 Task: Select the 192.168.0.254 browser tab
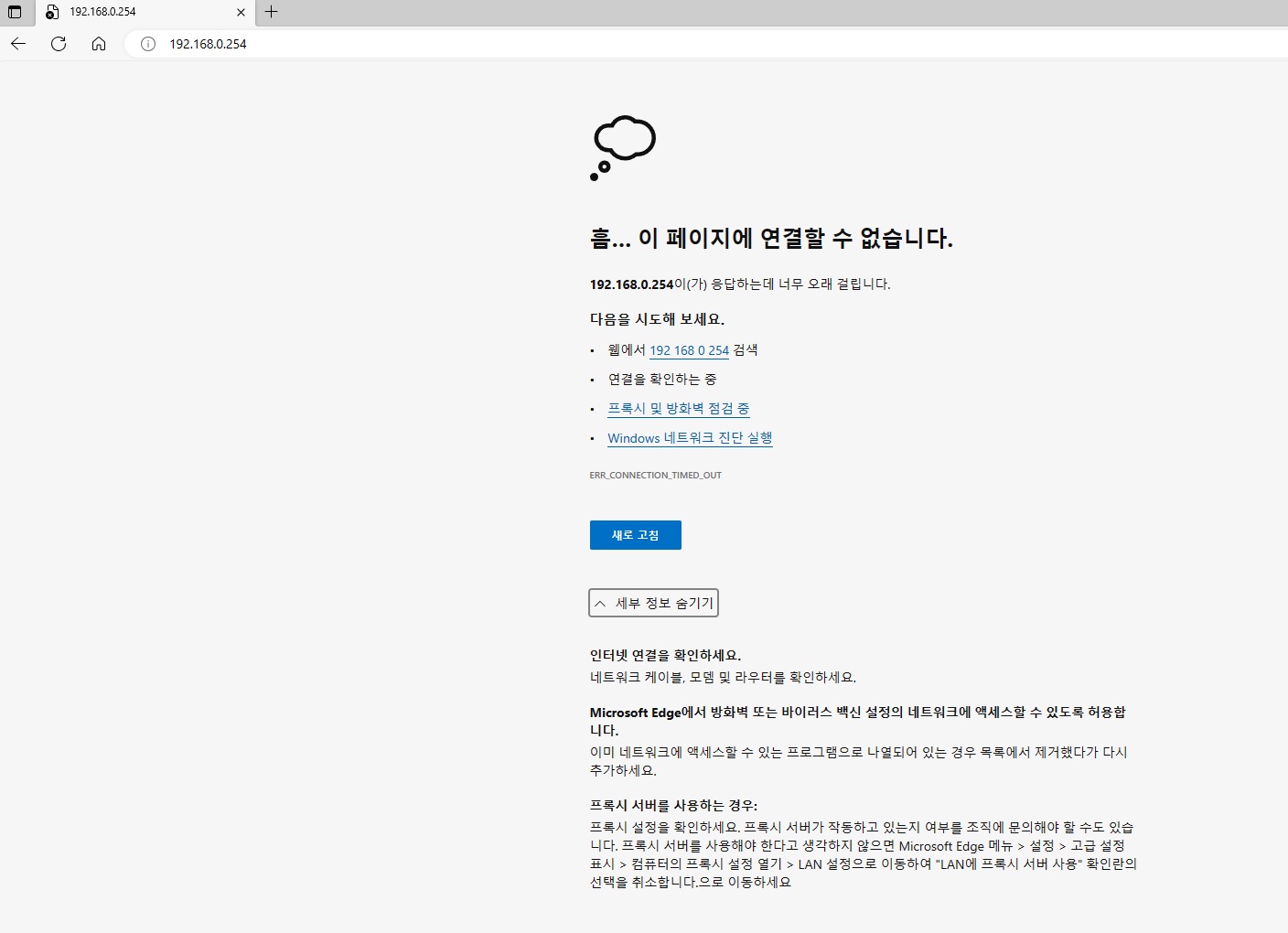145,13
